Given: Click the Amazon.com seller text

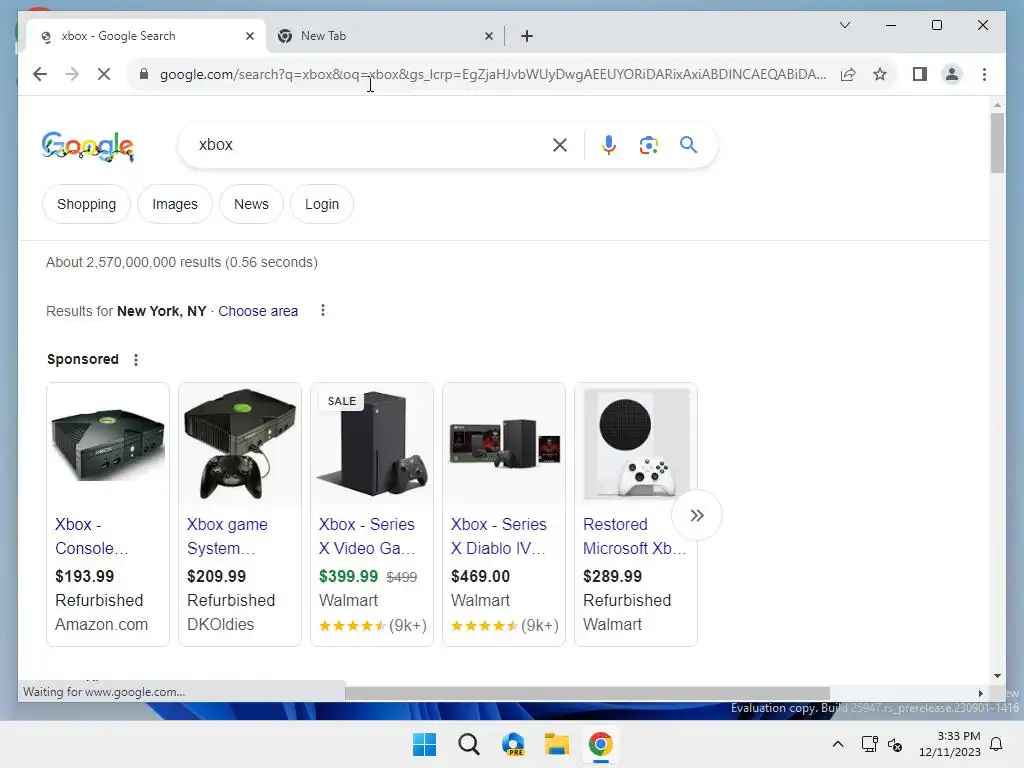Looking at the screenshot, I should (101, 625).
